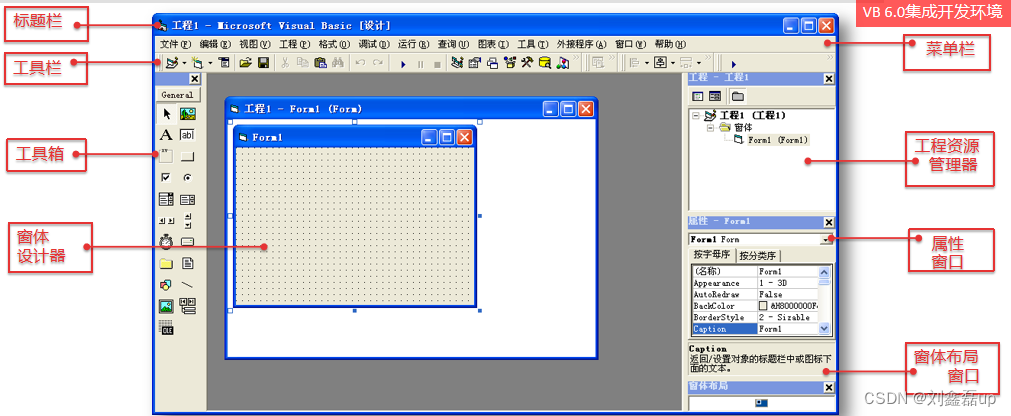Select the OptionButton control in toolbox
The width and height of the screenshot is (1011, 416).
tap(188, 177)
